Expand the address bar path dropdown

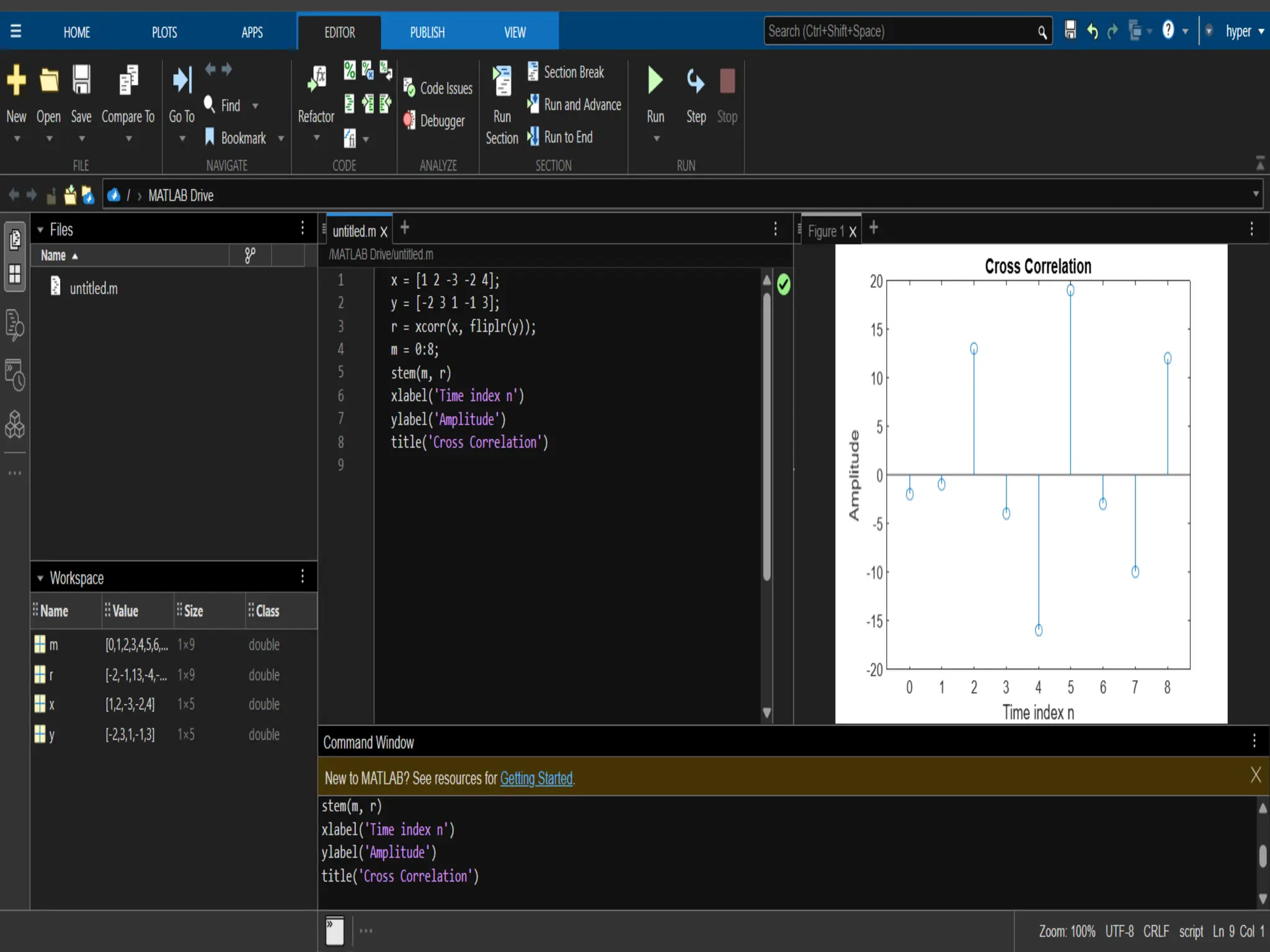pos(1256,195)
